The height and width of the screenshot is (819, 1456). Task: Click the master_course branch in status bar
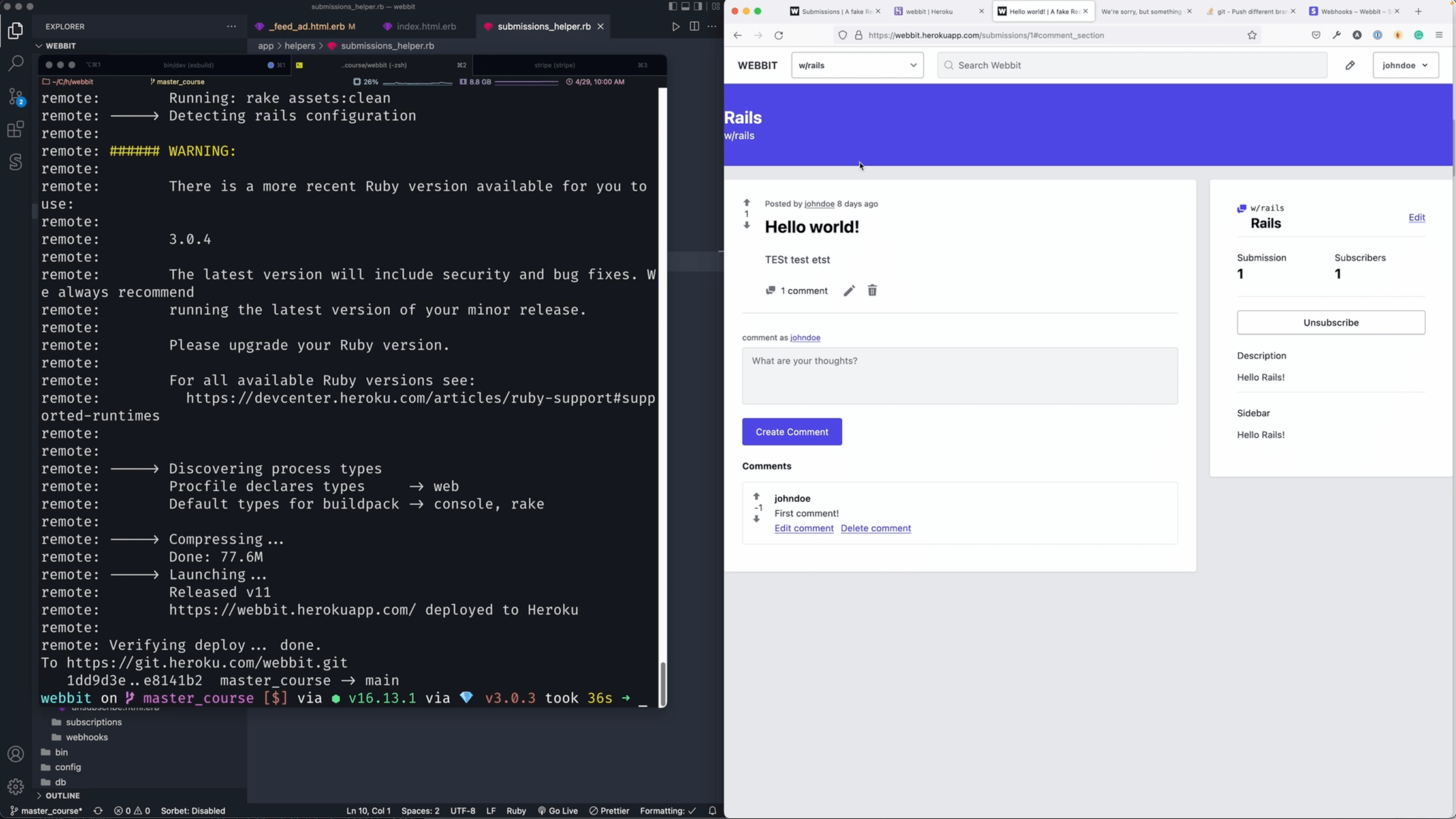pyautogui.click(x=46, y=811)
